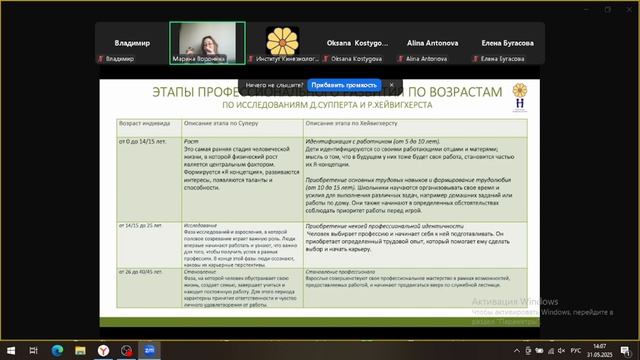Click the muted volume tray icon
The height and width of the screenshot is (360, 640).
coord(562,351)
